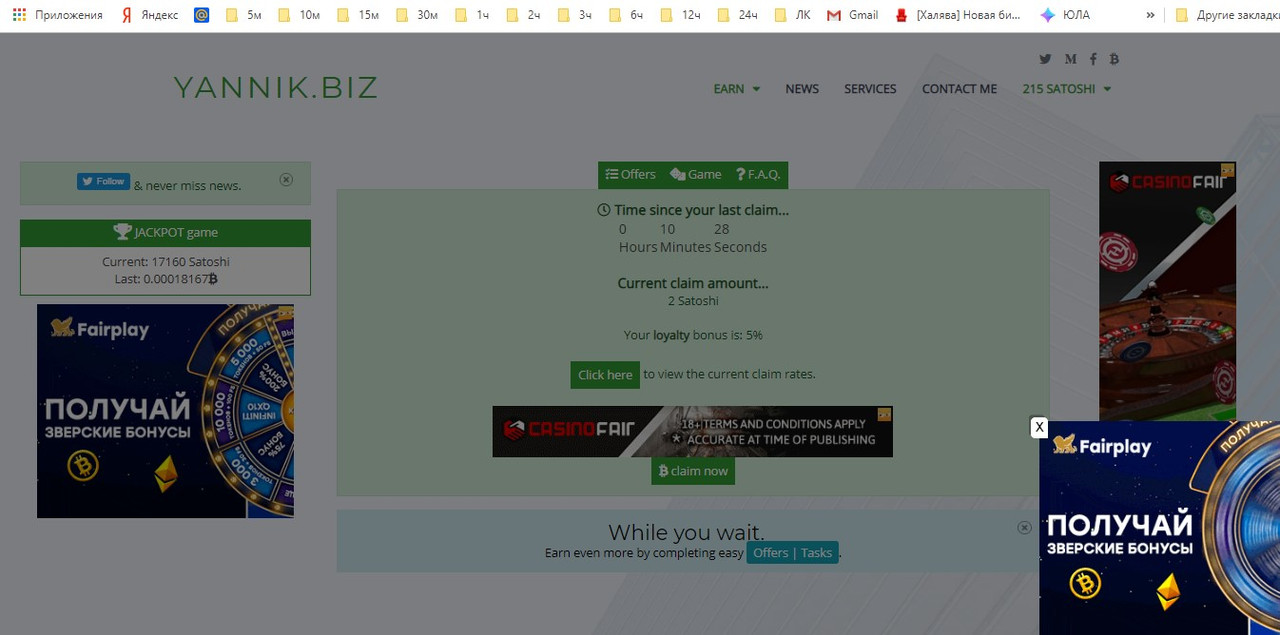This screenshot has width=1280, height=635.
Task: Open the SERVICES menu item
Action: [x=870, y=89]
